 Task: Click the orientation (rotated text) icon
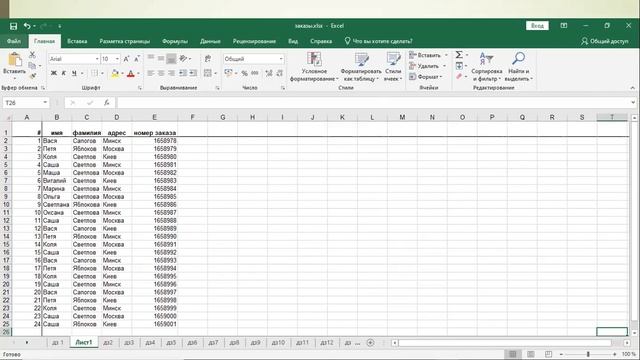tap(183, 59)
